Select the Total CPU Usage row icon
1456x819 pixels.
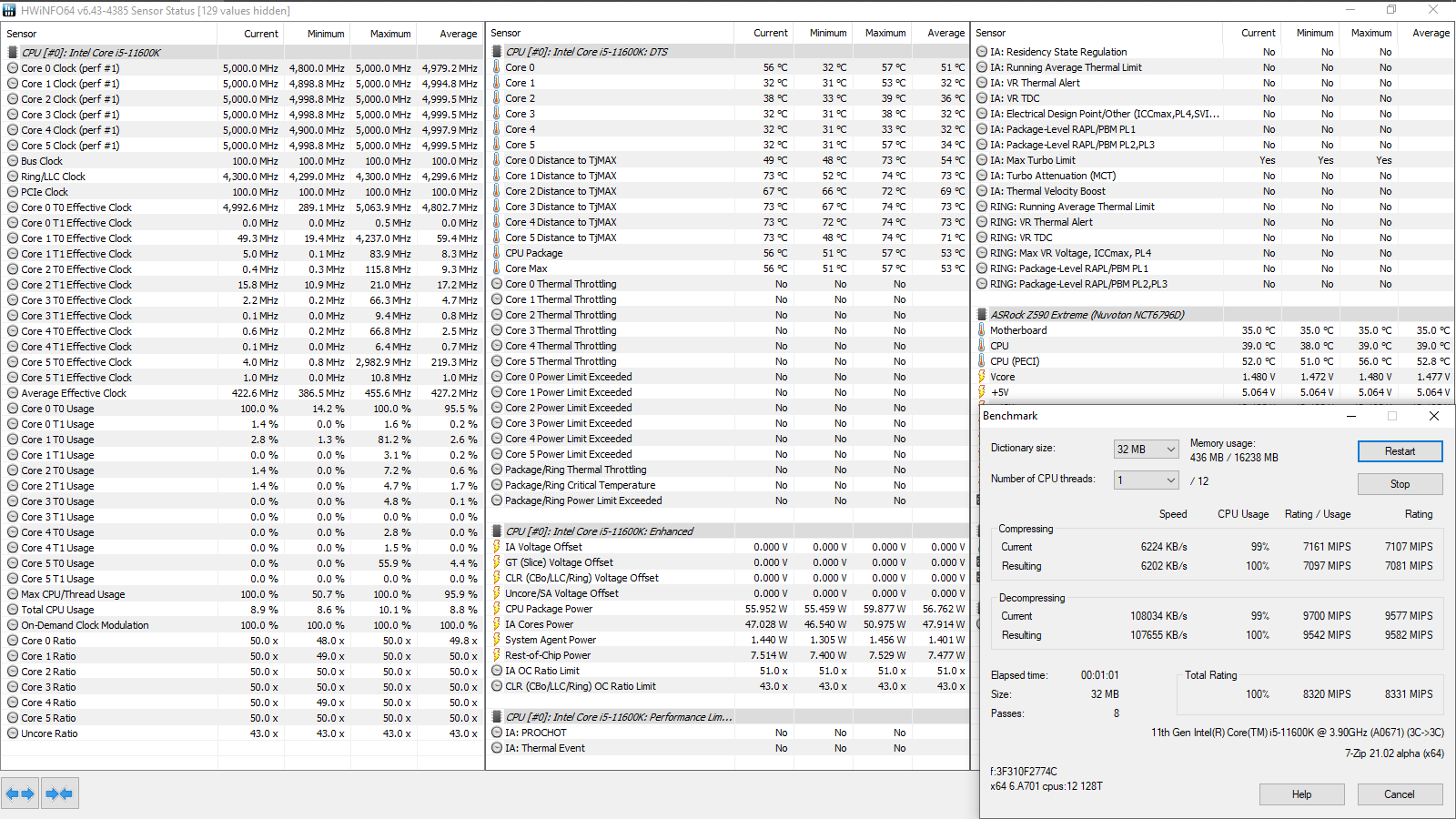(13, 610)
